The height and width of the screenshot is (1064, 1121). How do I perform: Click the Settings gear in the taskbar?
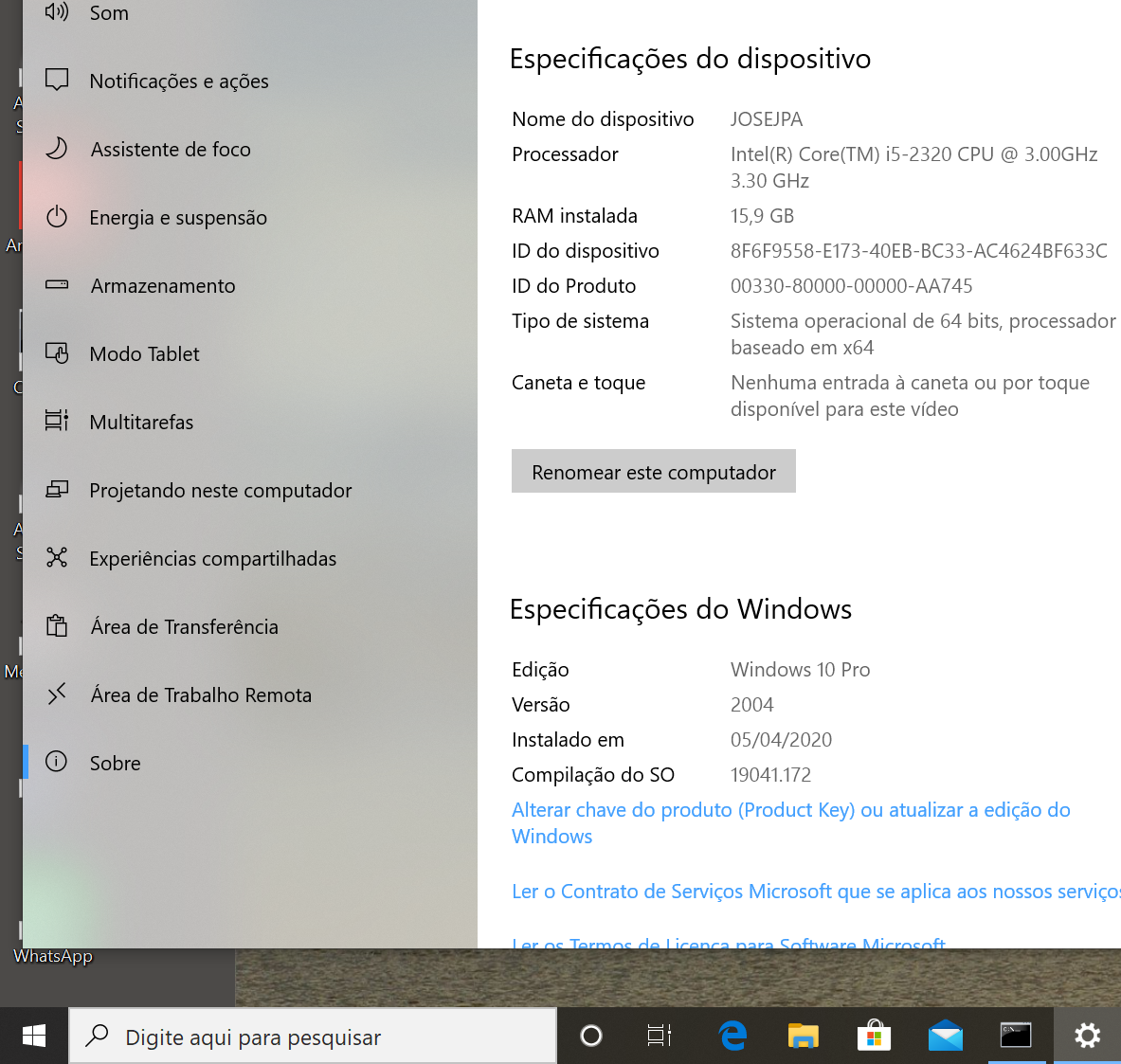click(1088, 1037)
